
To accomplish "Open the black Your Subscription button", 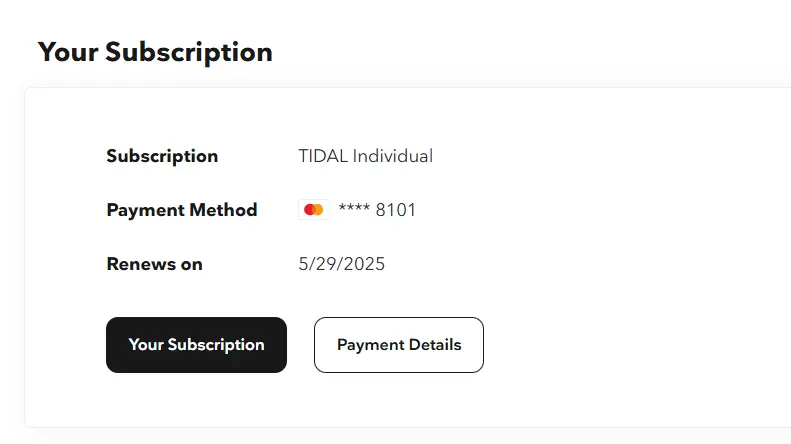I will click(x=196, y=345).
